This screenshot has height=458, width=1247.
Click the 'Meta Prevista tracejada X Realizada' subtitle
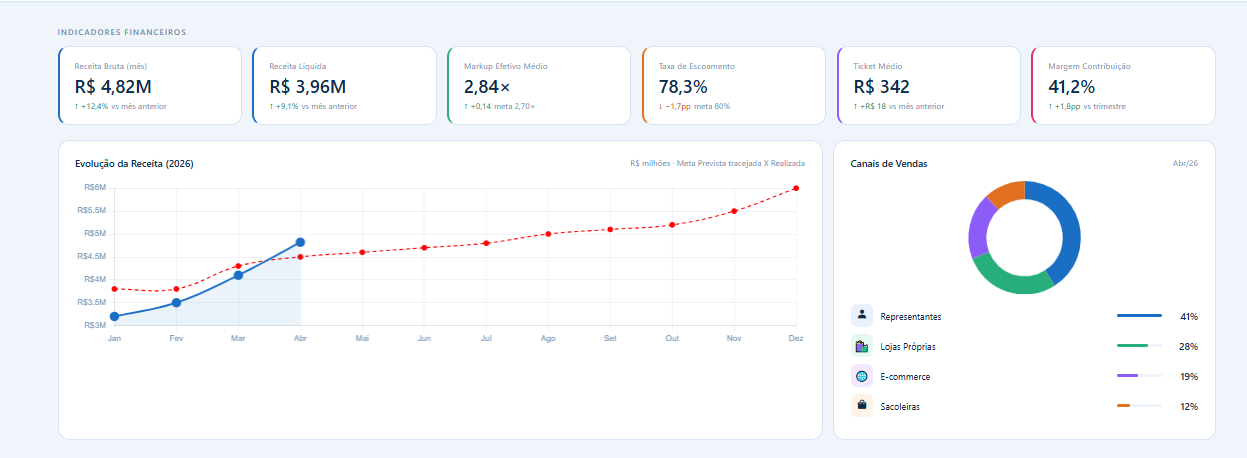click(741, 163)
